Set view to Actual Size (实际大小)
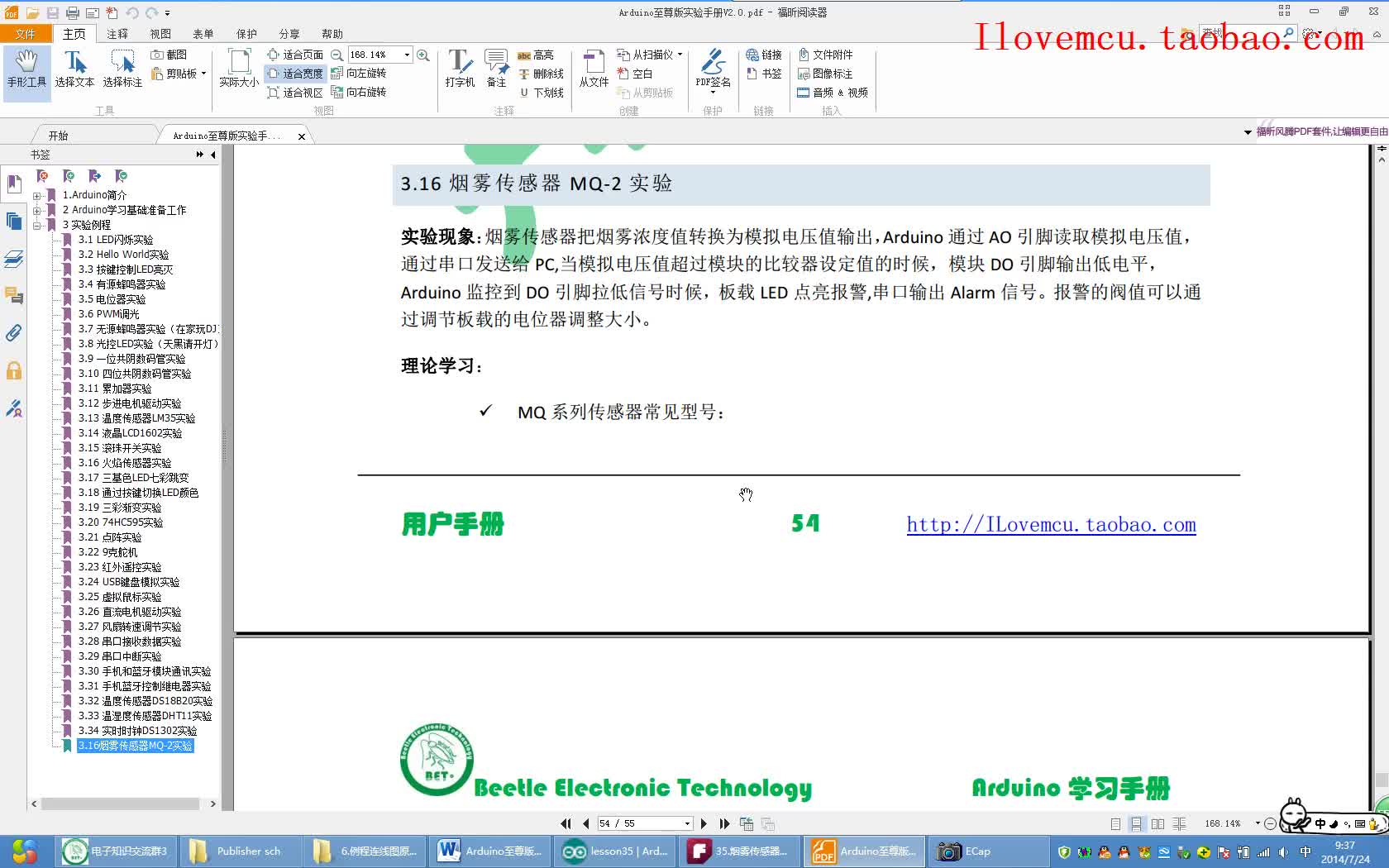This screenshot has width=1389, height=868. pos(239,69)
